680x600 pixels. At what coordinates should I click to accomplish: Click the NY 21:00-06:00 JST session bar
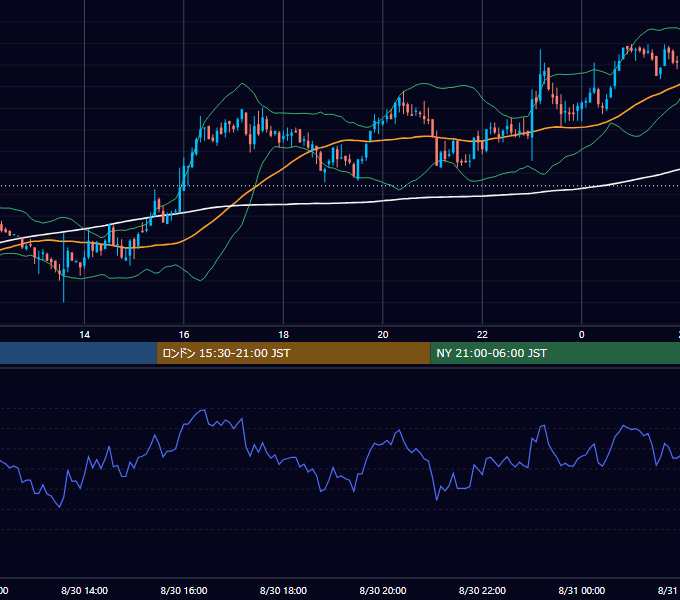coord(555,353)
